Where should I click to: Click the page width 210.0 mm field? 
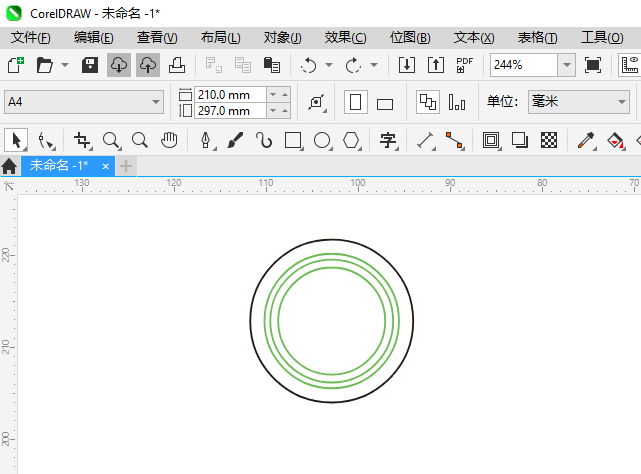pos(230,95)
